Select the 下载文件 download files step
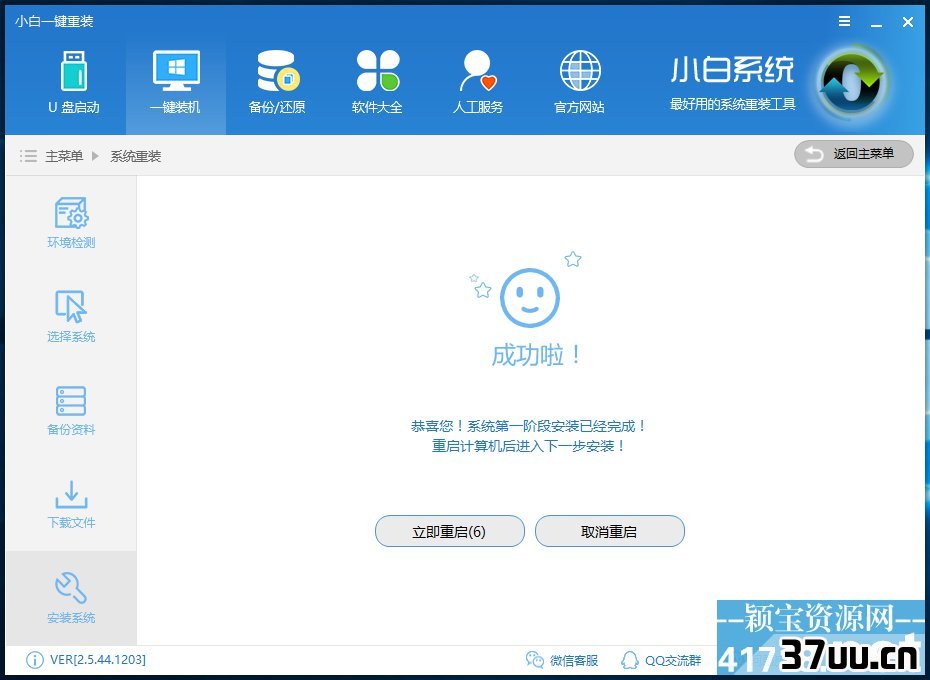 coord(71,504)
